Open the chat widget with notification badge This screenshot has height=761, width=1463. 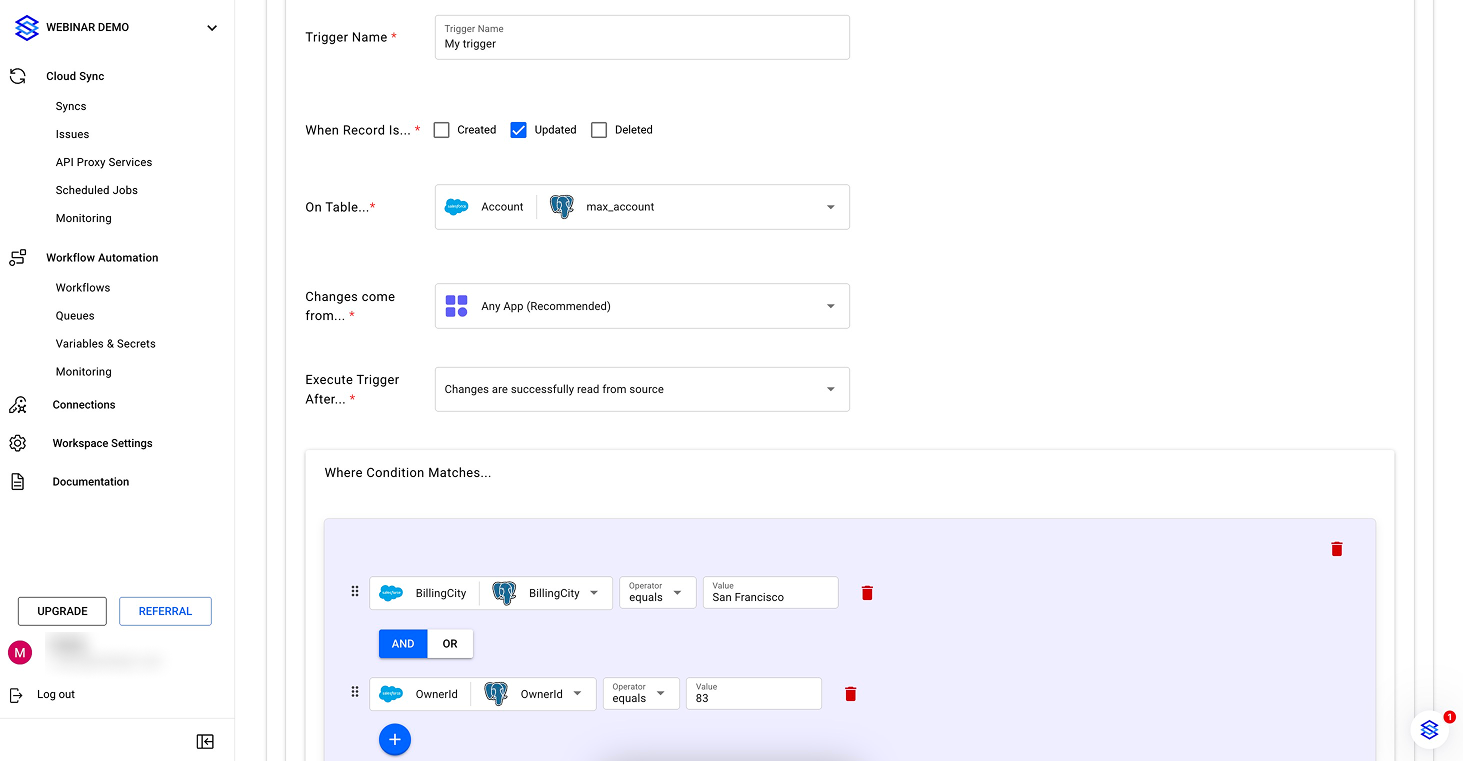coord(1429,730)
